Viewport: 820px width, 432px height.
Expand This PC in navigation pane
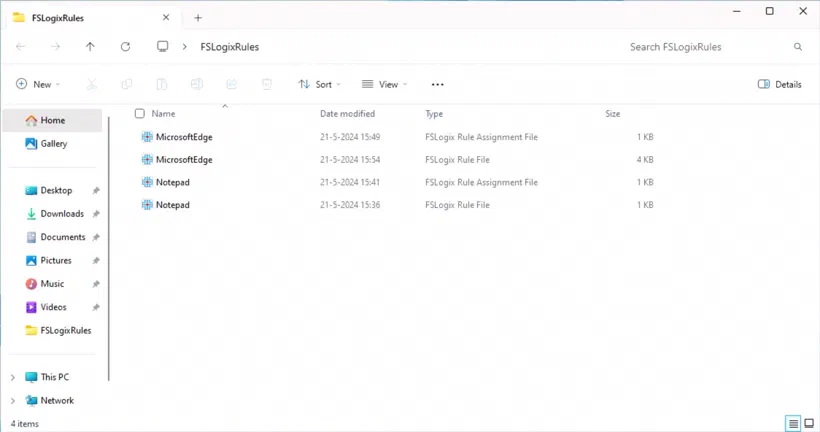[13, 377]
